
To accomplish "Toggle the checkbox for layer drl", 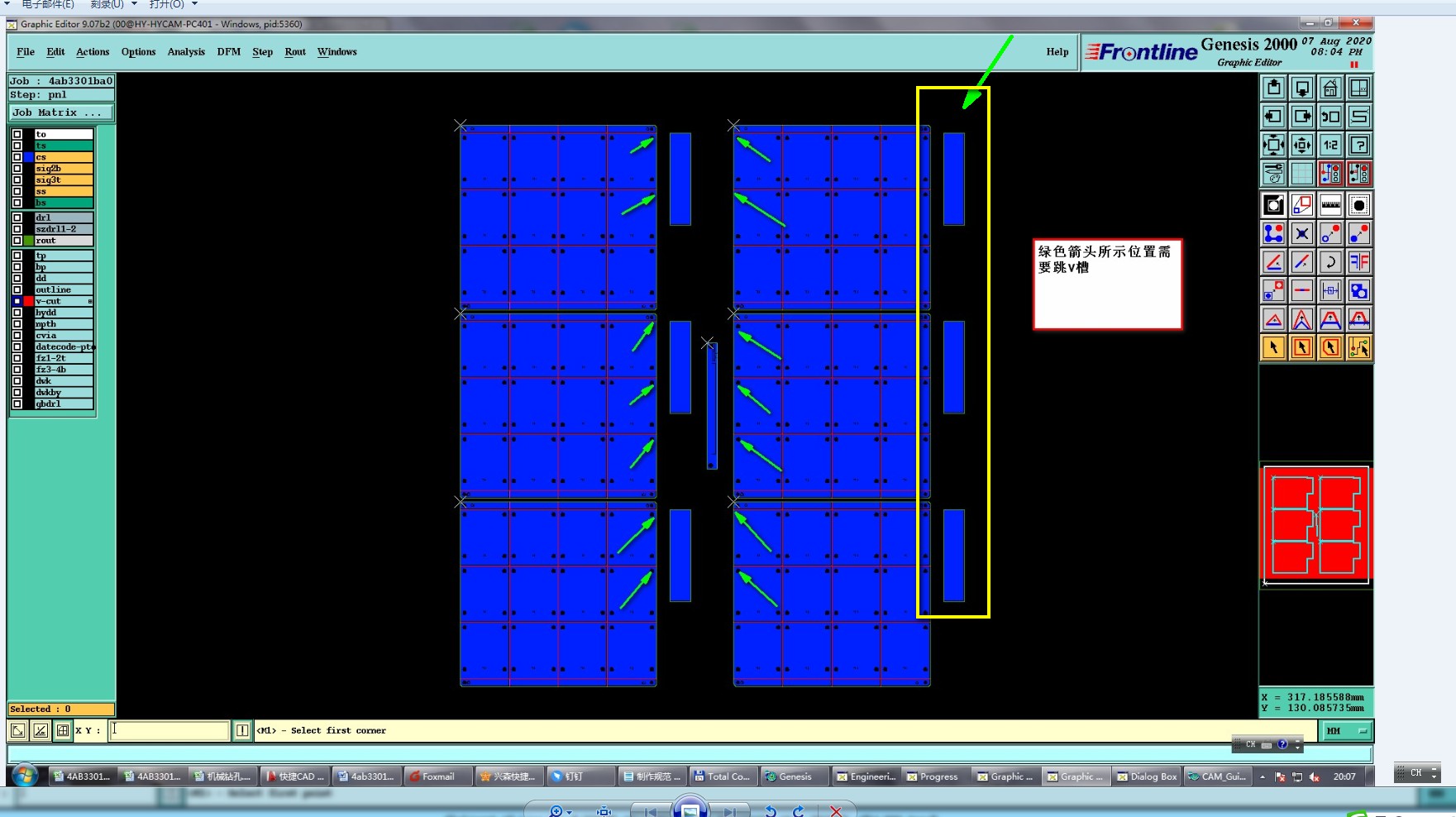I will point(17,217).
